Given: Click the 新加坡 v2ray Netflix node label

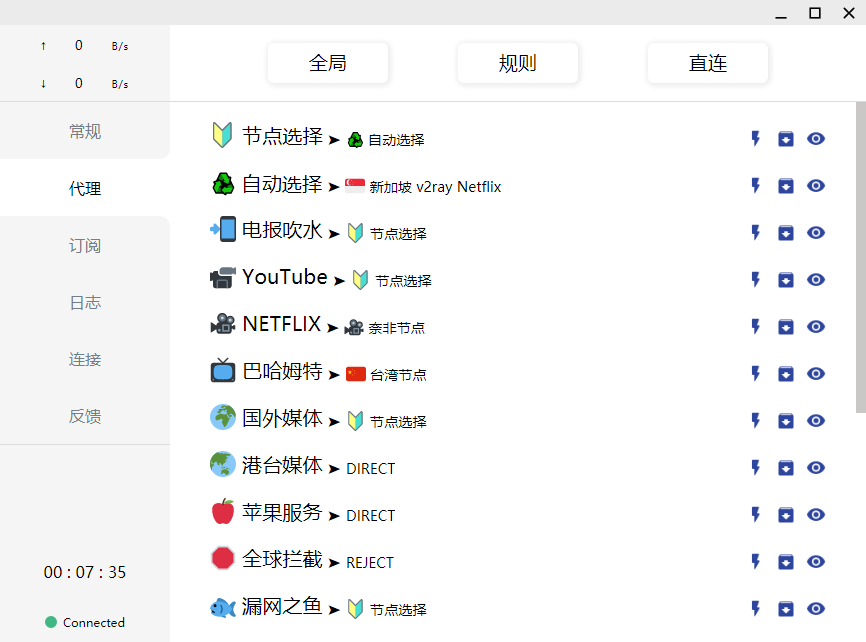Looking at the screenshot, I should pos(435,187).
